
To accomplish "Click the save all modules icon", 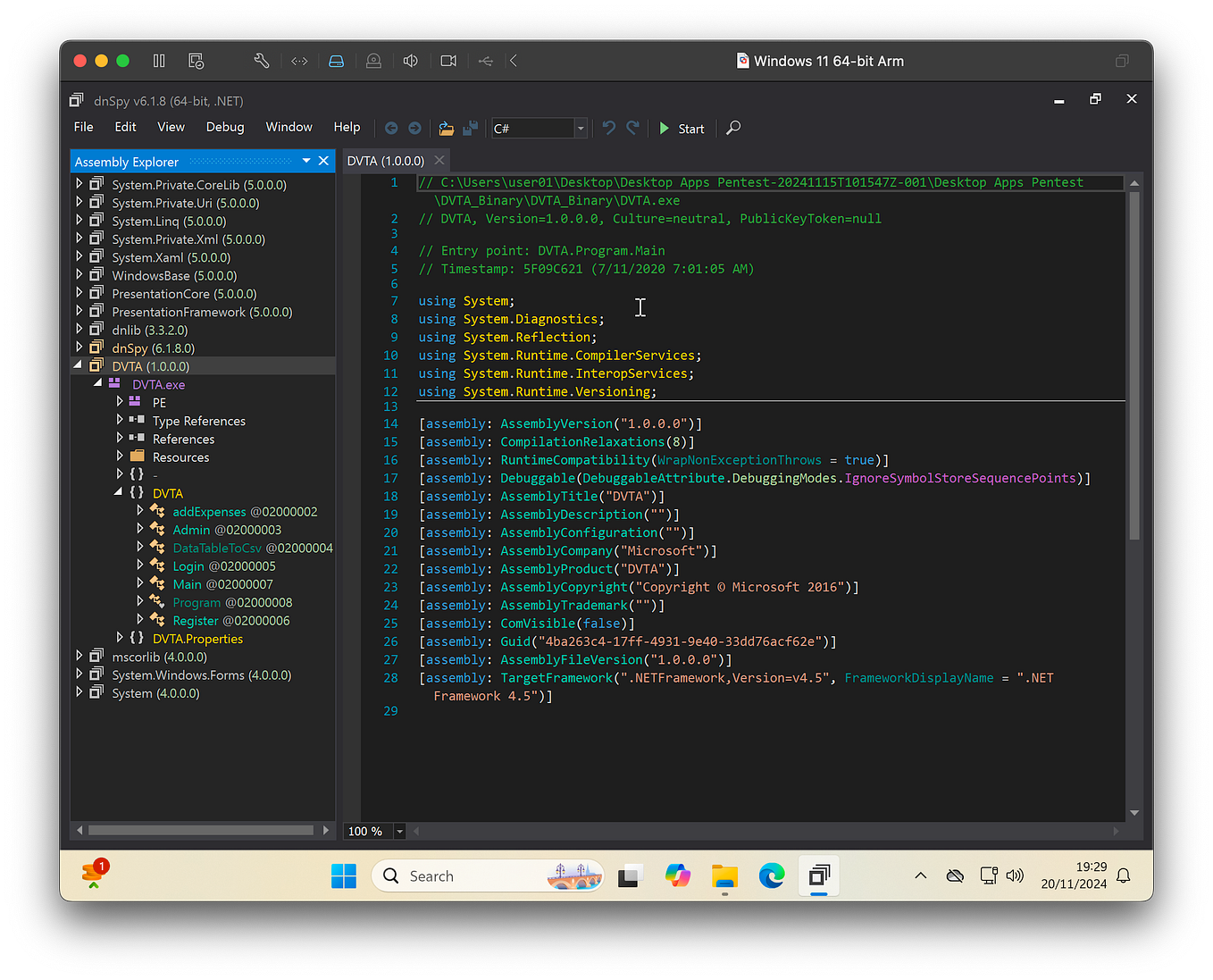I will [x=471, y=128].
